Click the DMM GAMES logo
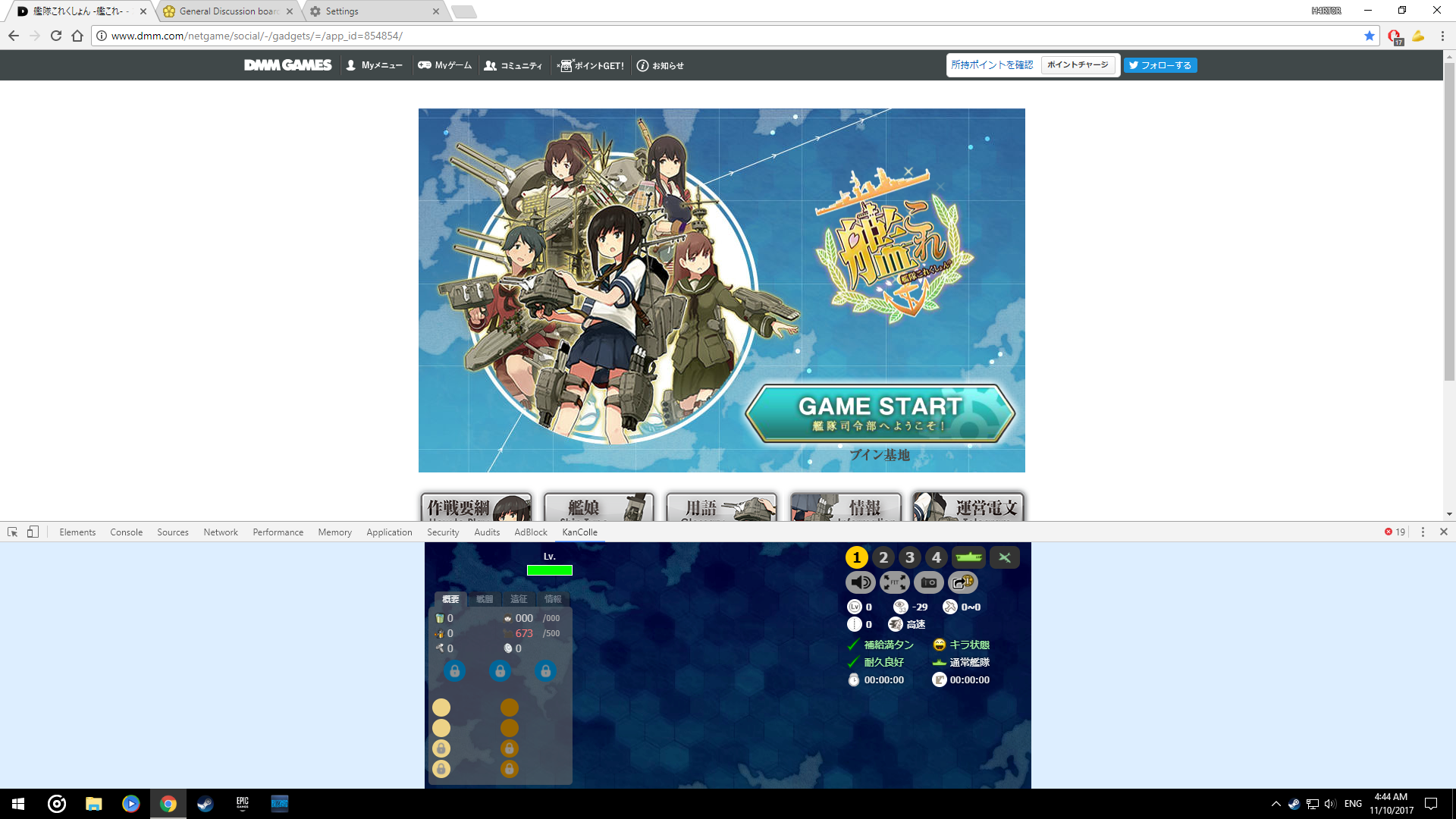This screenshot has height=819, width=1456. [x=287, y=65]
